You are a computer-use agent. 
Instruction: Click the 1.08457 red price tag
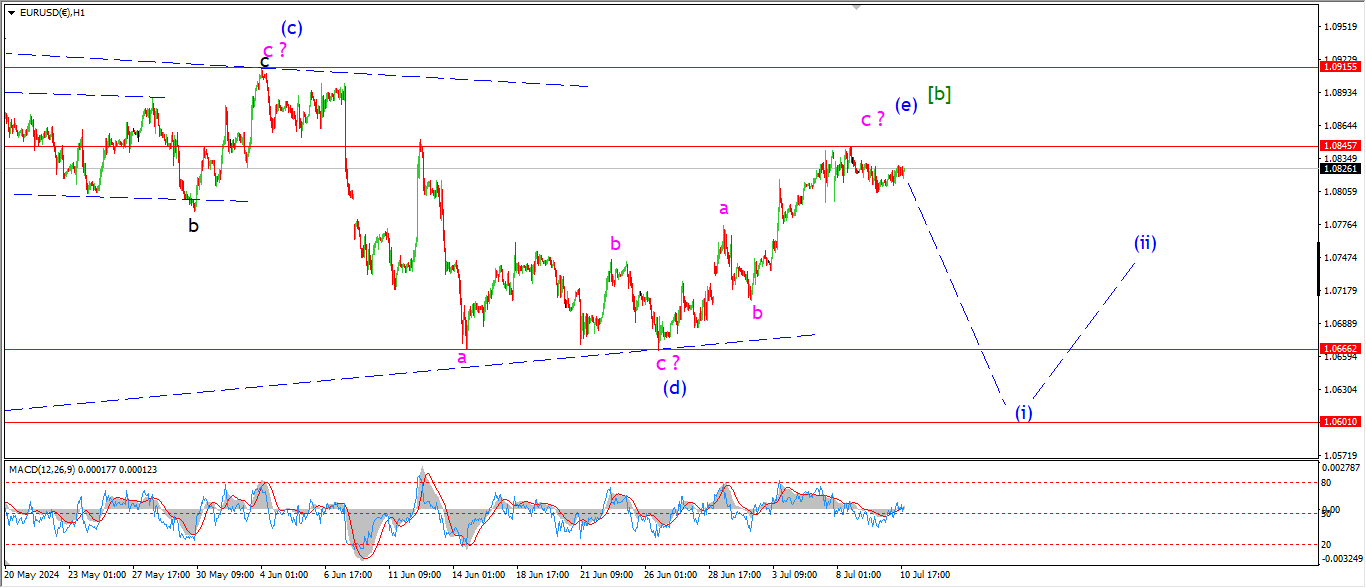click(1340, 145)
